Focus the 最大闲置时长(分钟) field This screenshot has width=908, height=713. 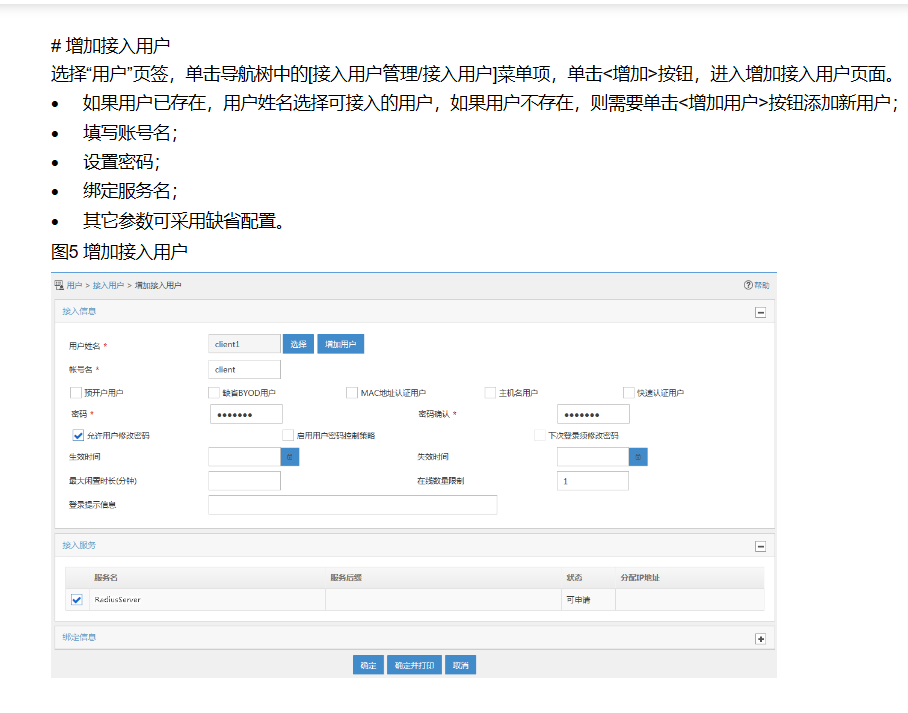pyautogui.click(x=244, y=481)
